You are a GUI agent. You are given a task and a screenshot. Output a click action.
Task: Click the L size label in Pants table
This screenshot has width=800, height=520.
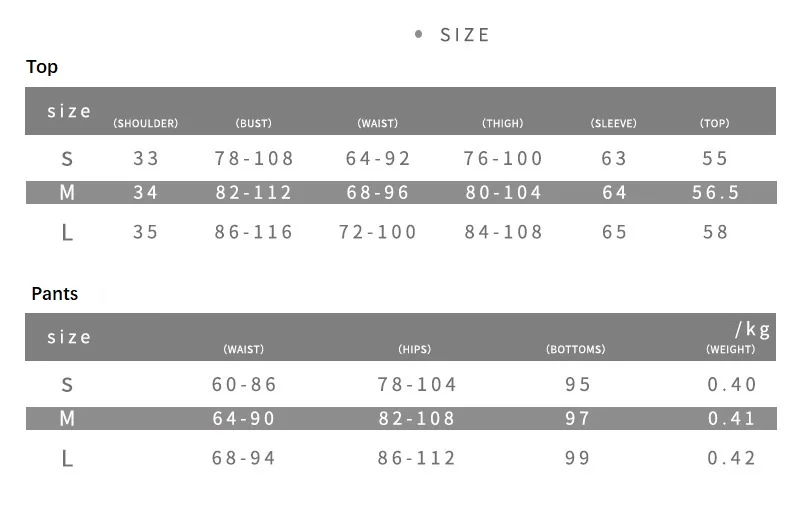(67, 459)
